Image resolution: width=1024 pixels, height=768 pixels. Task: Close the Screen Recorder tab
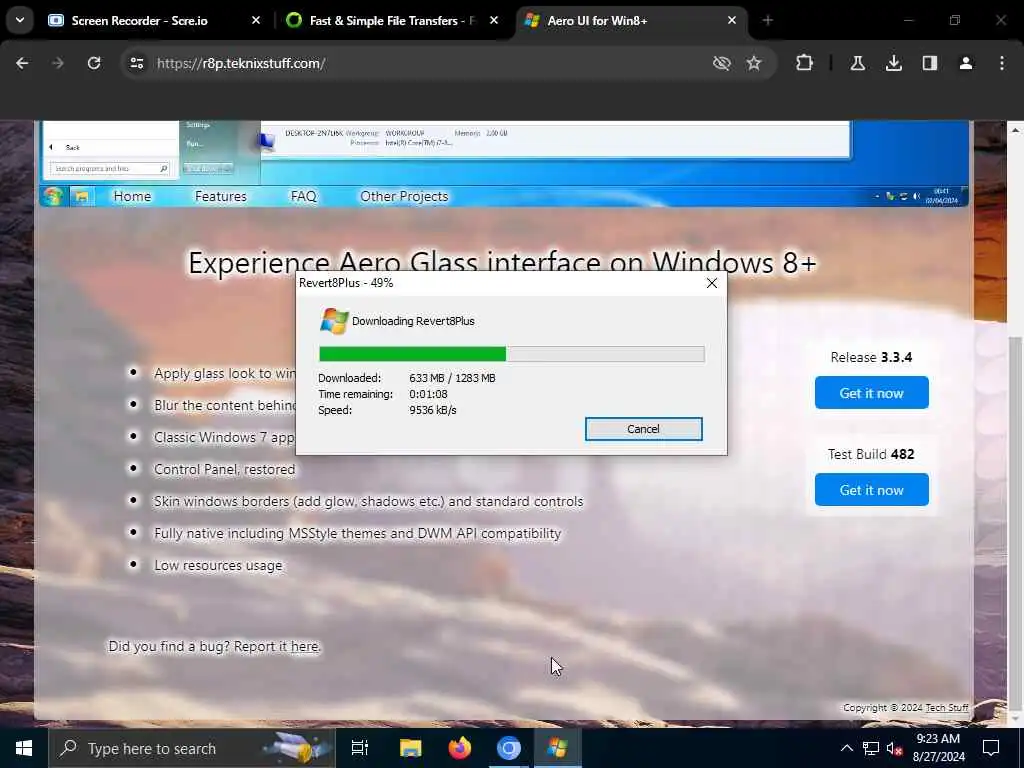pyautogui.click(x=256, y=21)
